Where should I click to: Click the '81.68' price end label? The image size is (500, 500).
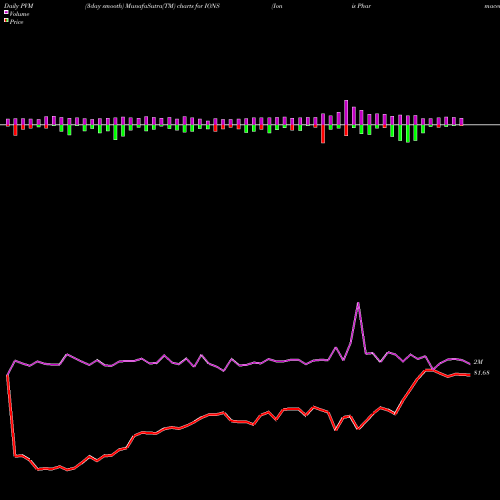482,373
